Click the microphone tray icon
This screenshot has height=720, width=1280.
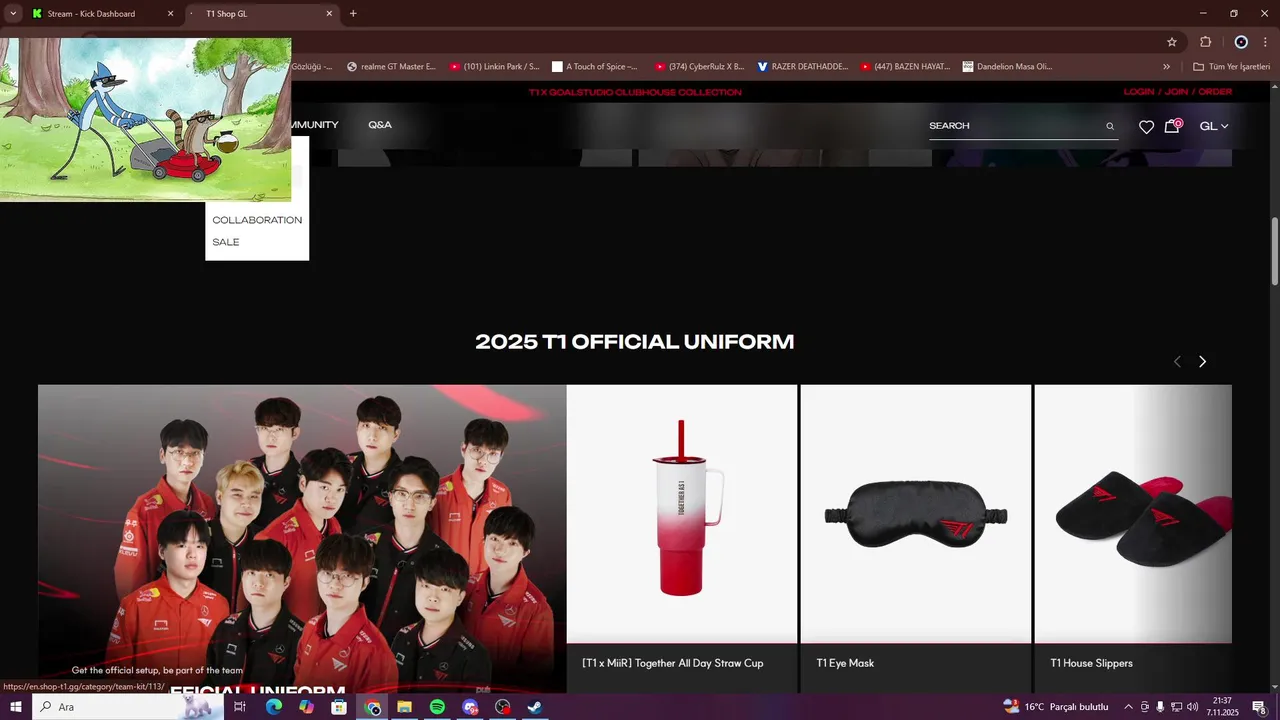tap(1160, 707)
